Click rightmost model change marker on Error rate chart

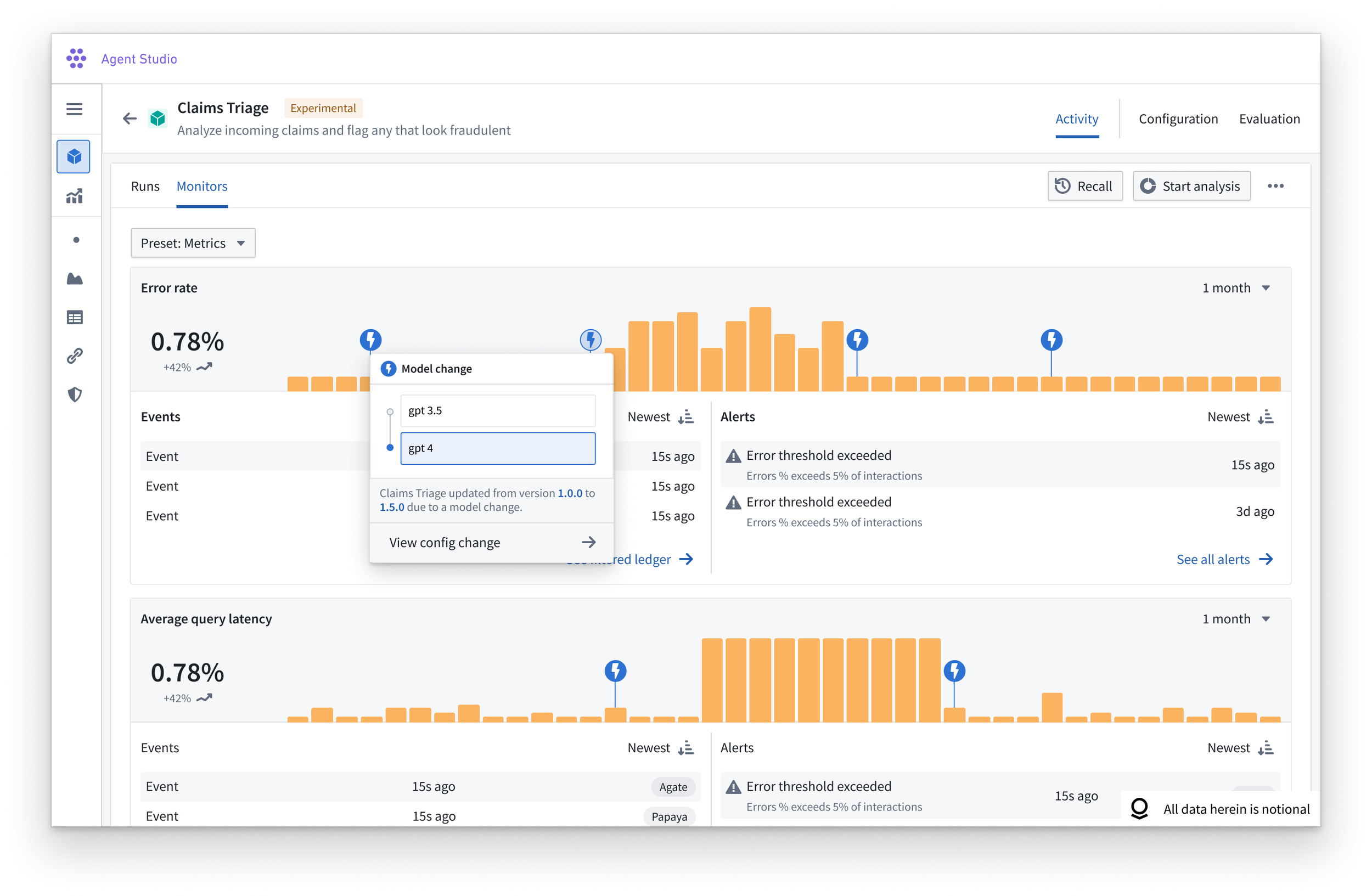tap(1051, 340)
